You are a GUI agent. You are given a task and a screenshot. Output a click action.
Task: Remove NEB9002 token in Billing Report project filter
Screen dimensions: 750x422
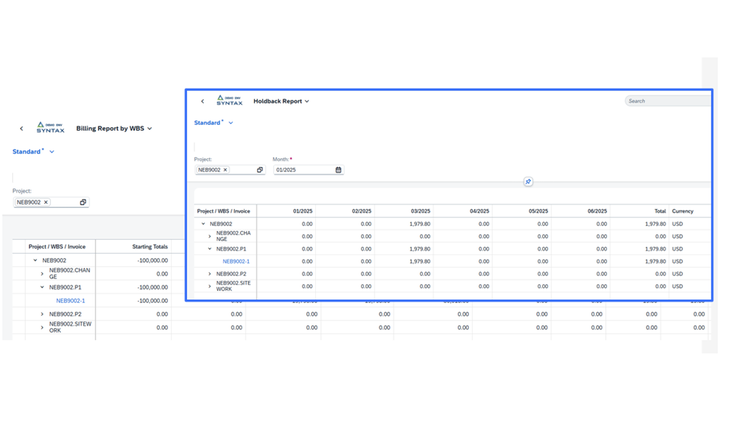pos(46,202)
